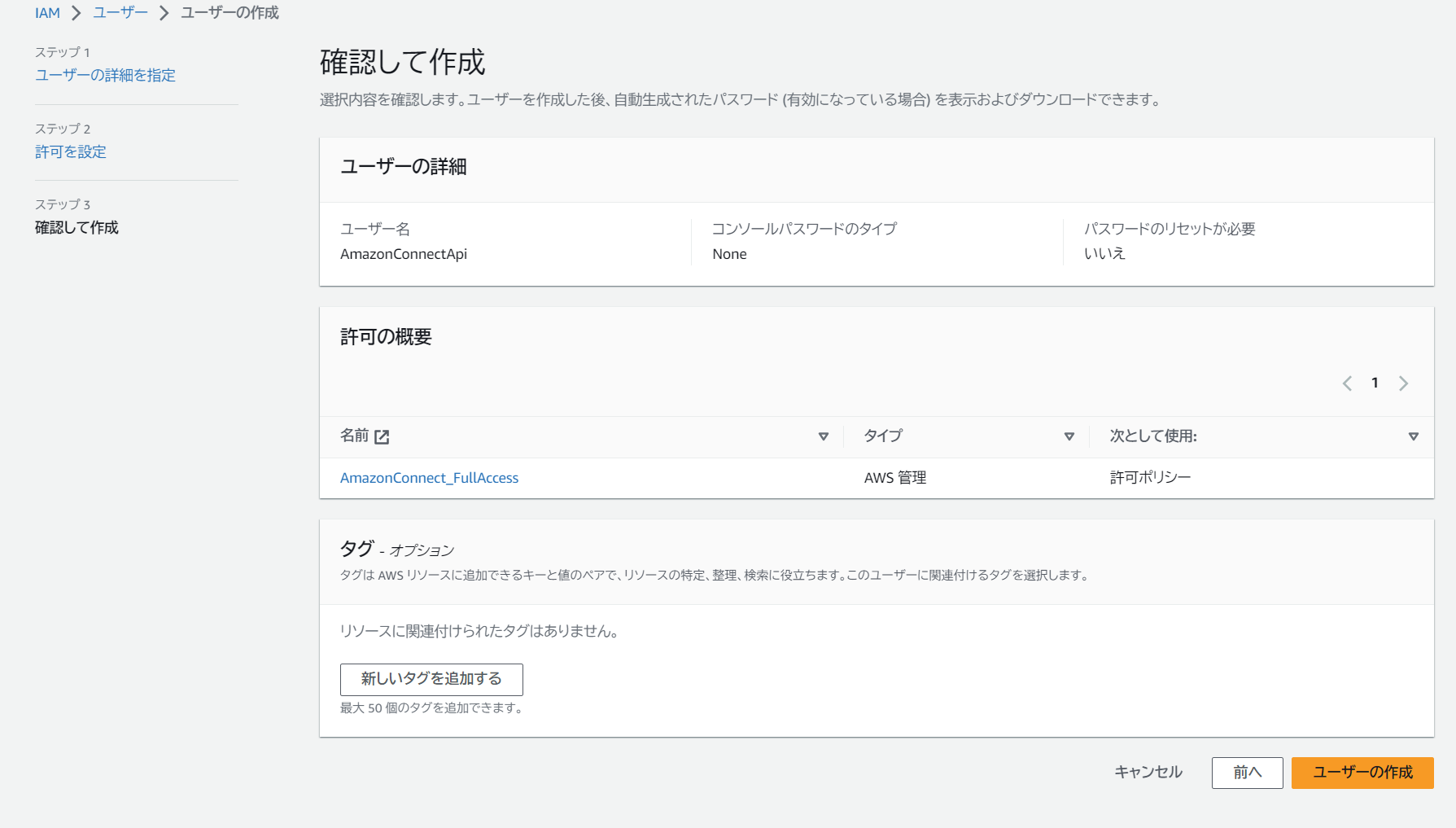This screenshot has height=828, width=1456.
Task: Click the ユーザーの詳細 section heading
Action: click(x=403, y=167)
